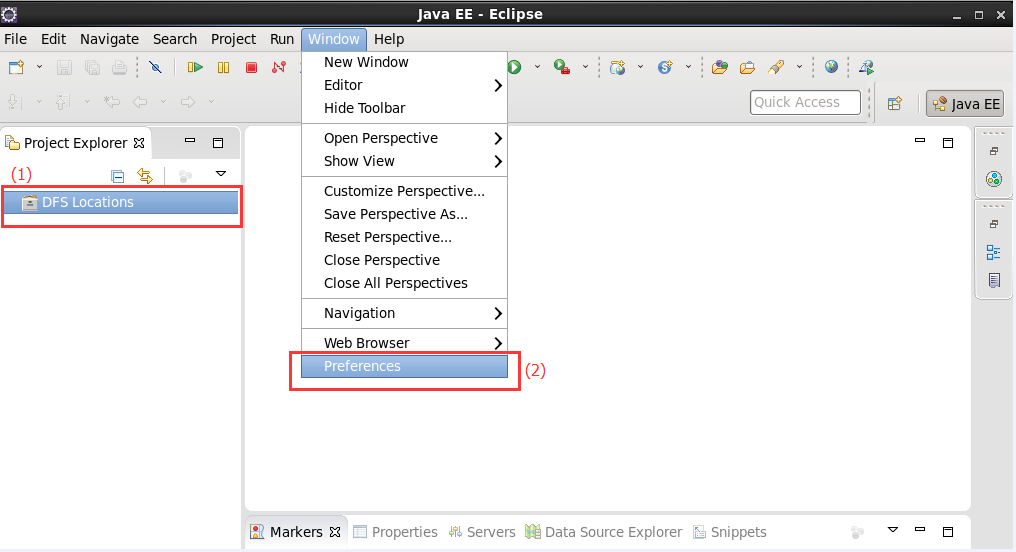Expand the Open Perspective submenu
The height and width of the screenshot is (552, 1016).
404,138
